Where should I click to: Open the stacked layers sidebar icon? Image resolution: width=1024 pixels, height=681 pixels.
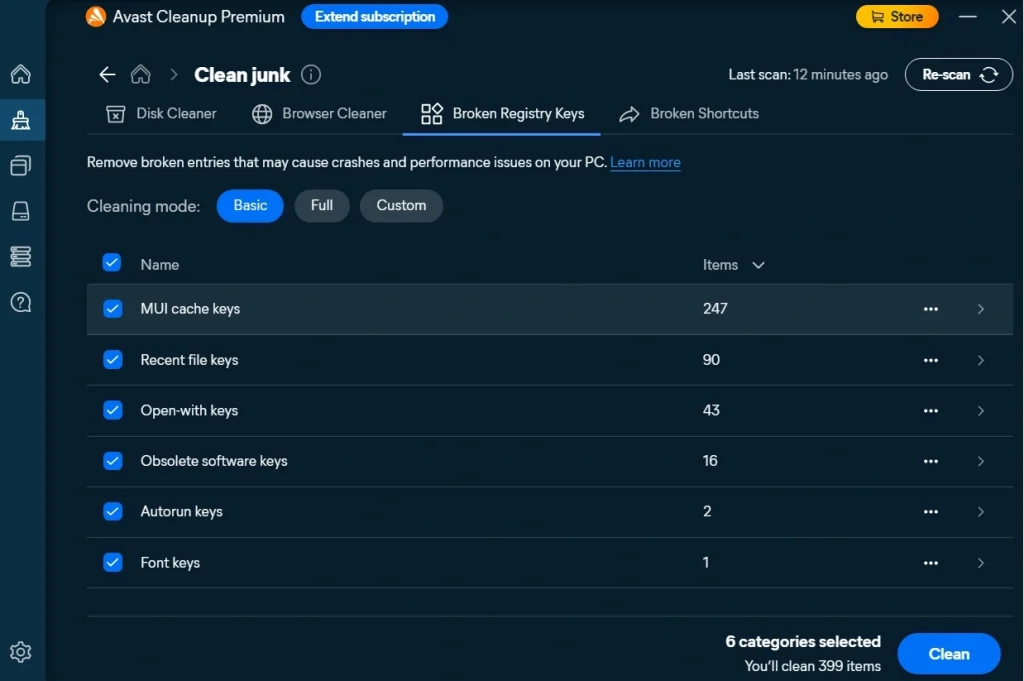[21, 257]
